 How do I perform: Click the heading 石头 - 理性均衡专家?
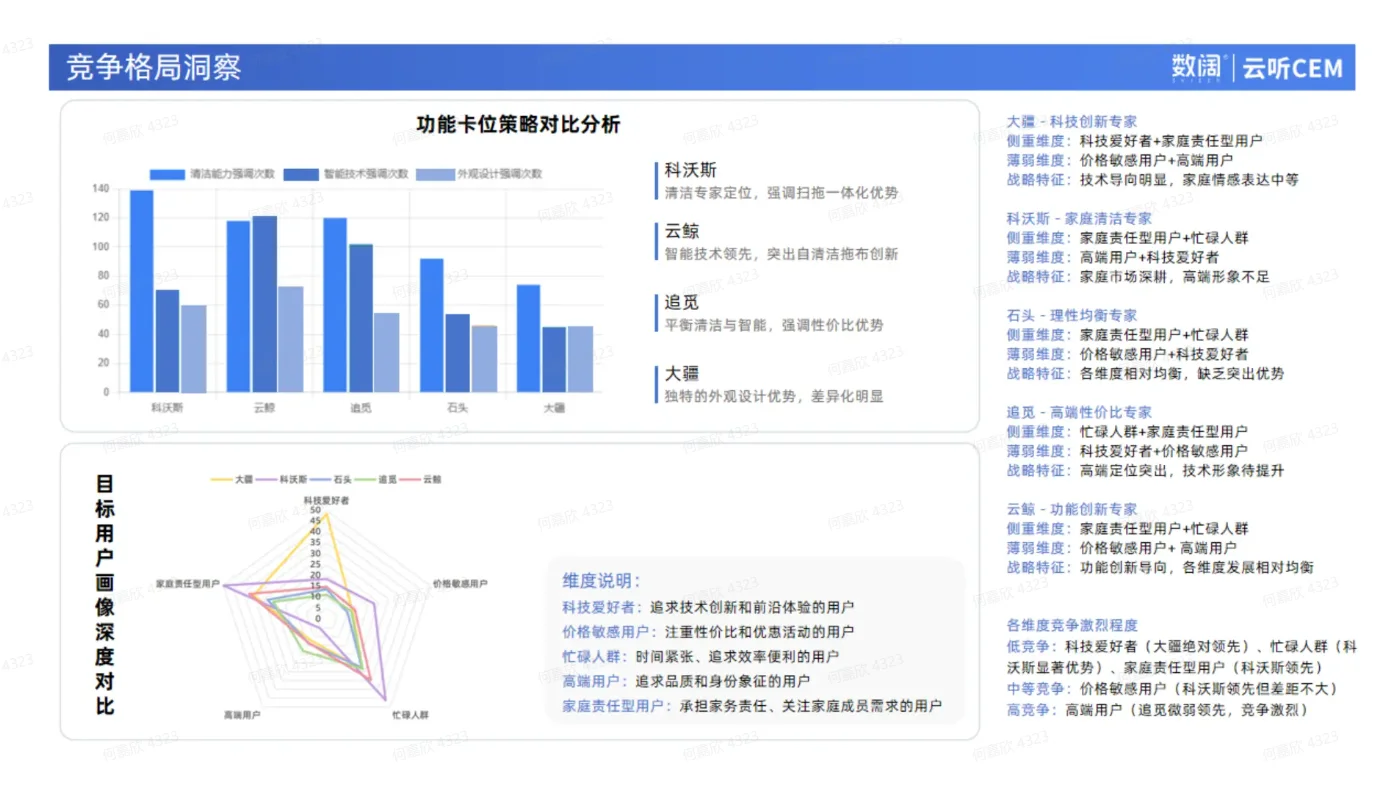[1071, 316]
